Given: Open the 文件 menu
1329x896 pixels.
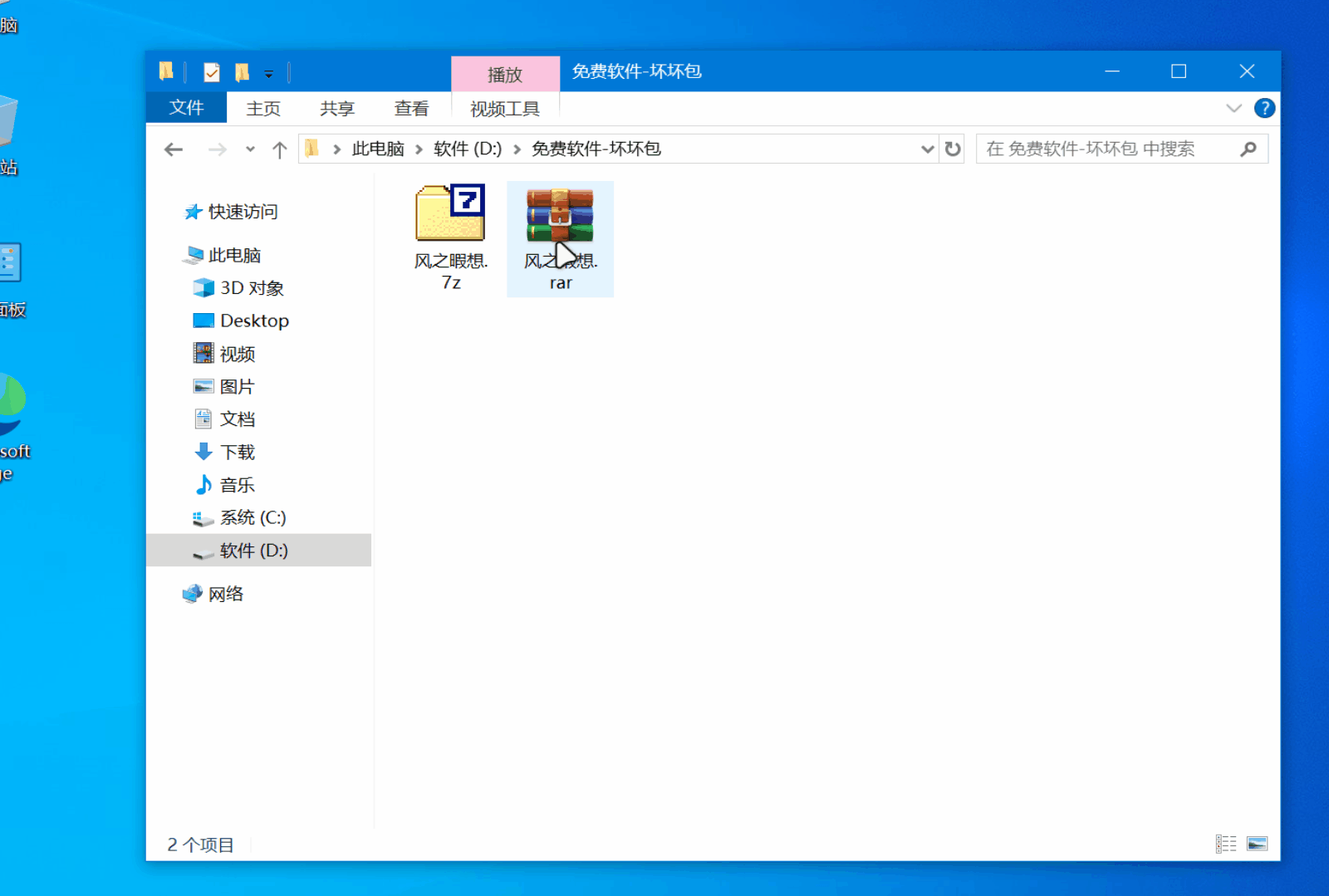Looking at the screenshot, I should pyautogui.click(x=186, y=108).
